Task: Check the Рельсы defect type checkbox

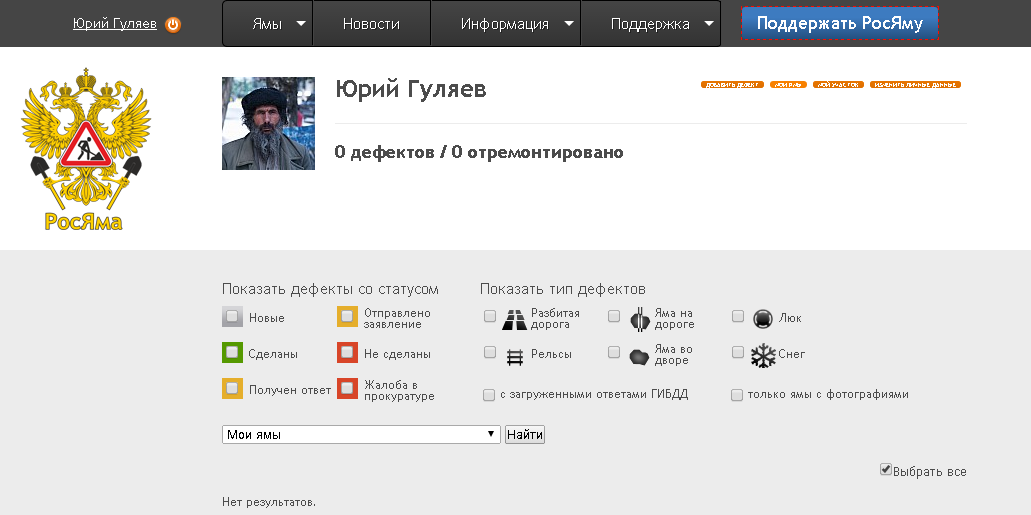Action: (x=490, y=353)
